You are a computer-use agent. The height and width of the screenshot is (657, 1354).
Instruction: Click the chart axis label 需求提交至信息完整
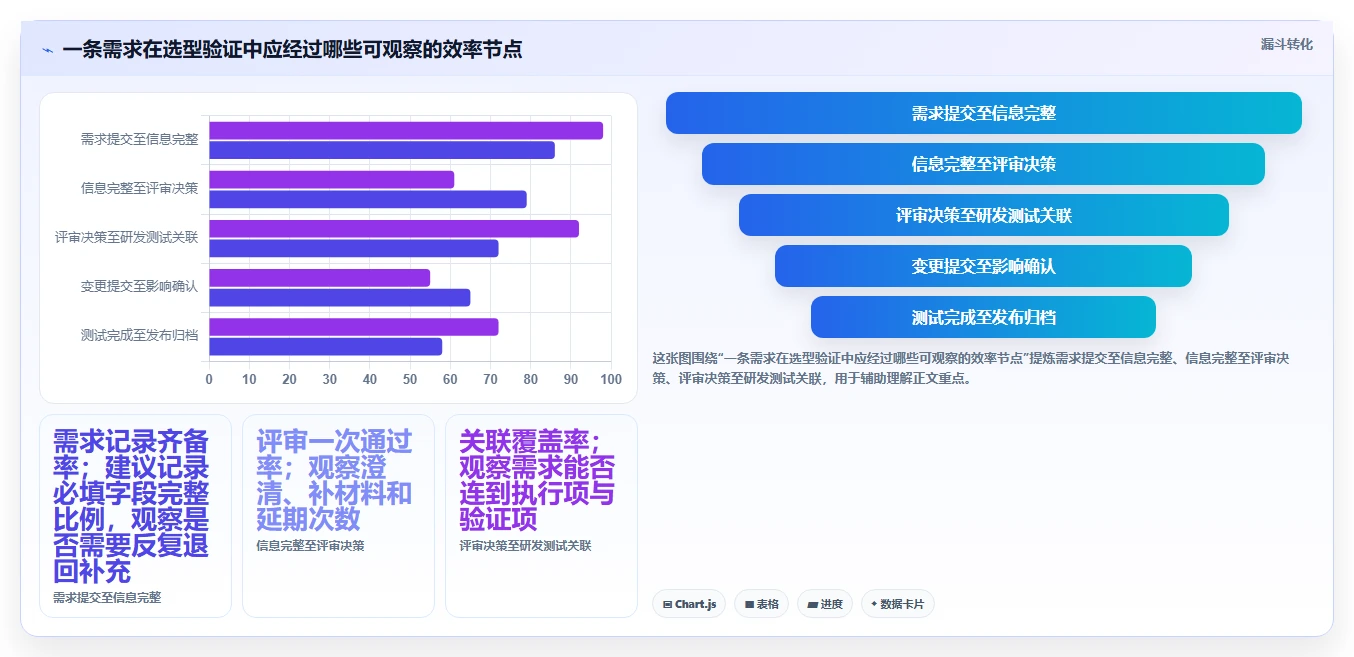140,140
